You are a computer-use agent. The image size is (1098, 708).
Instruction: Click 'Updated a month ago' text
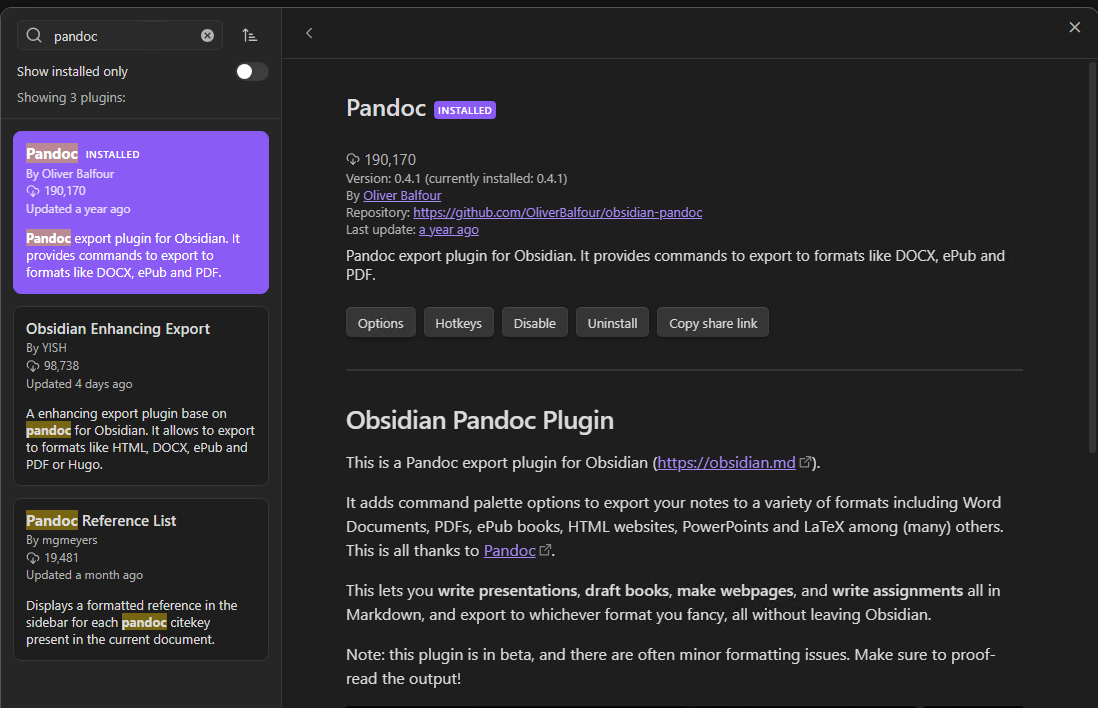click(84, 575)
